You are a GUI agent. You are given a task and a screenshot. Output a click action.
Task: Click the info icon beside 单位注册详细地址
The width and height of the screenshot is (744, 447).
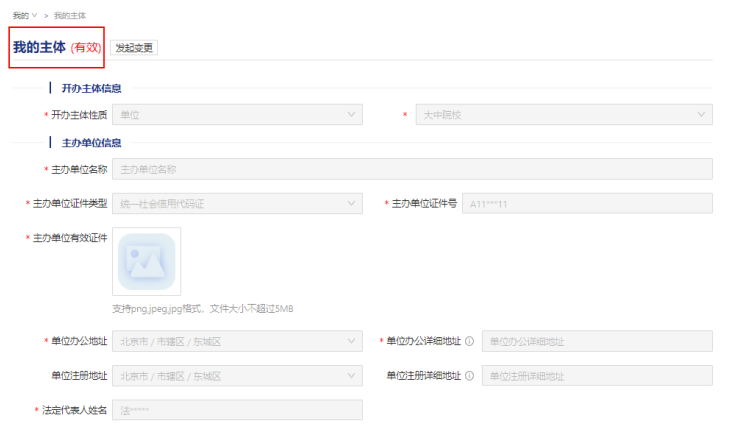point(469,376)
